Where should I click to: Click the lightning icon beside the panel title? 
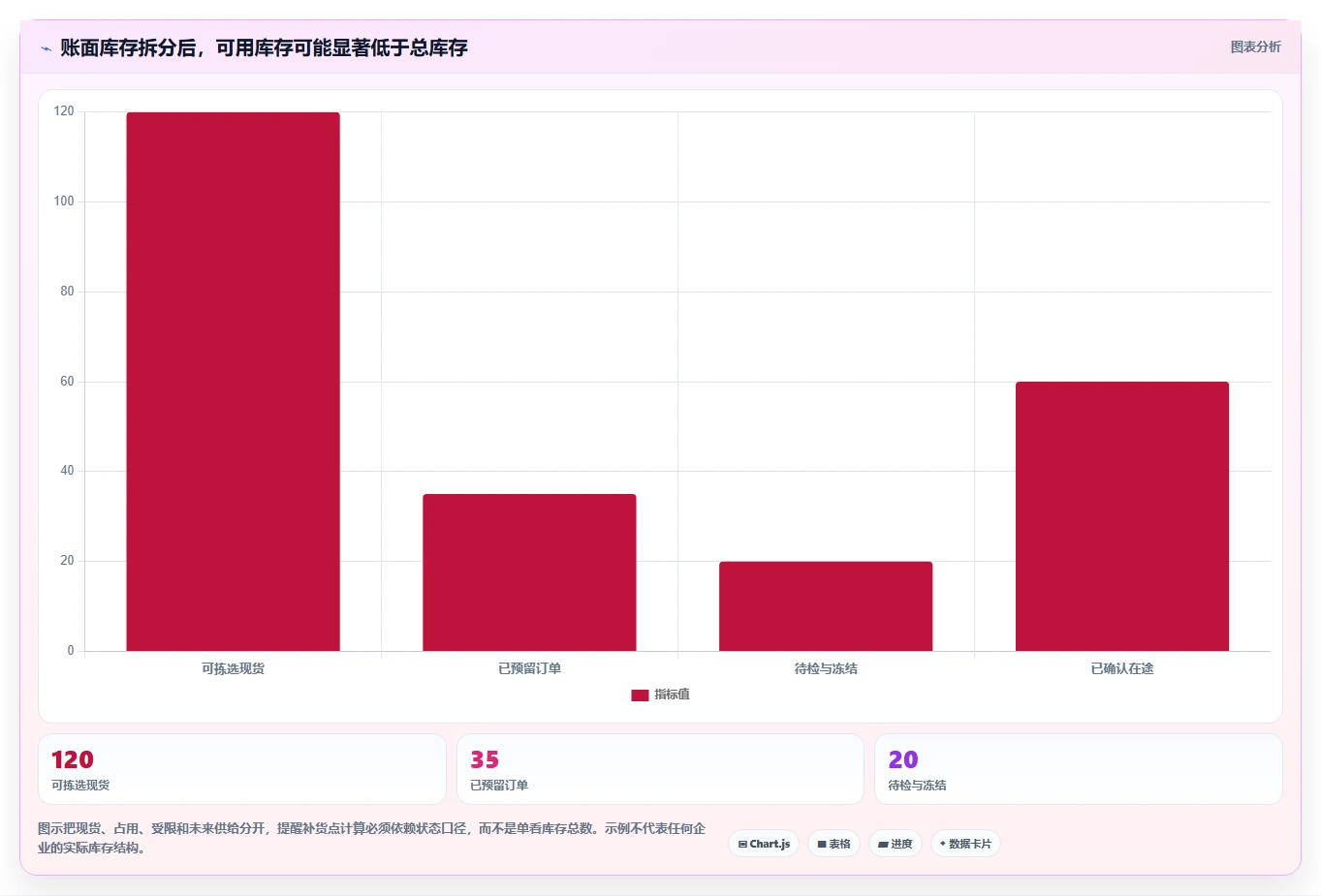pos(46,48)
